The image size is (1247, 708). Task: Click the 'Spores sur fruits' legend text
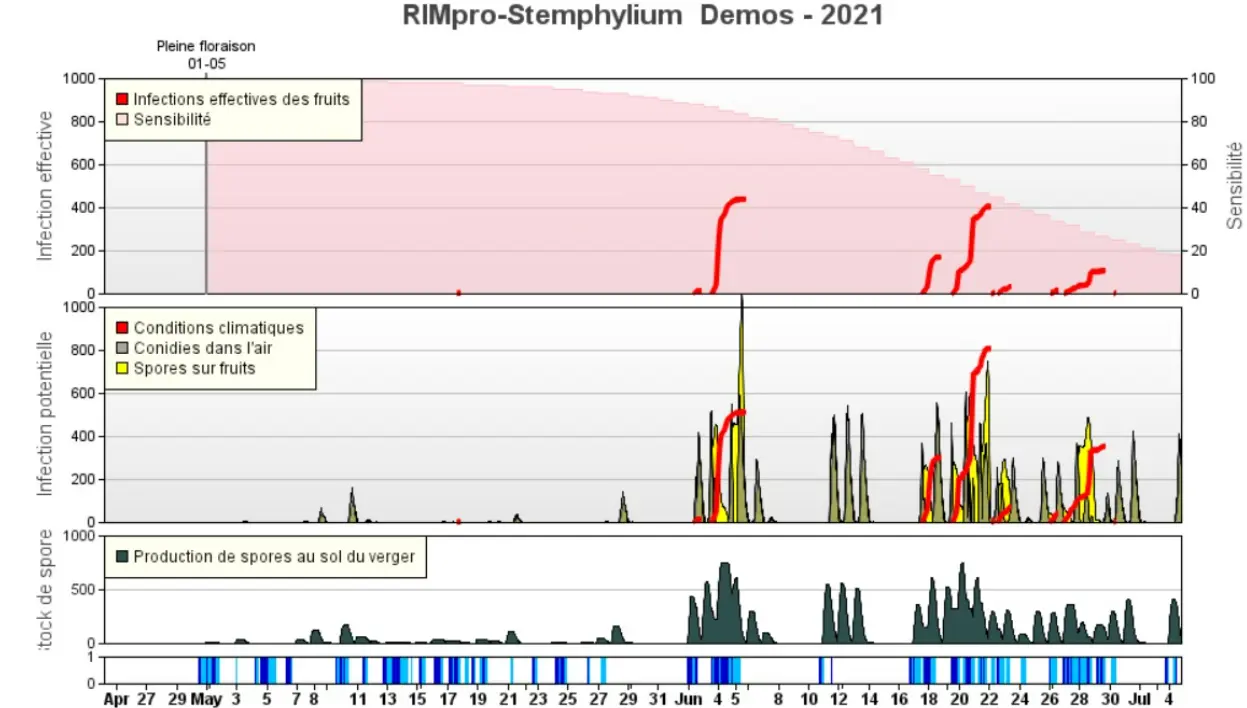click(x=195, y=368)
